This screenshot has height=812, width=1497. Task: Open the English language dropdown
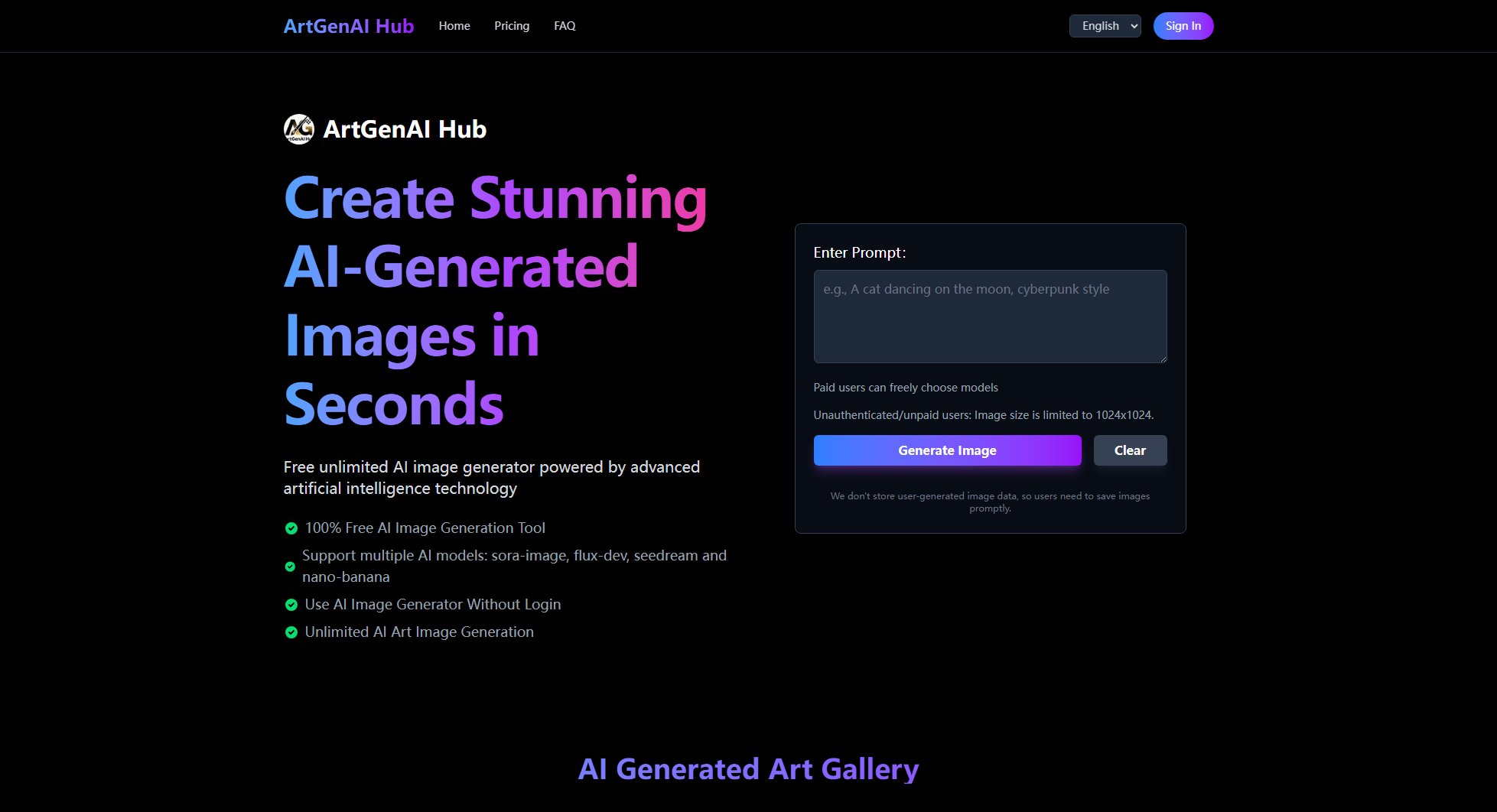click(1105, 26)
